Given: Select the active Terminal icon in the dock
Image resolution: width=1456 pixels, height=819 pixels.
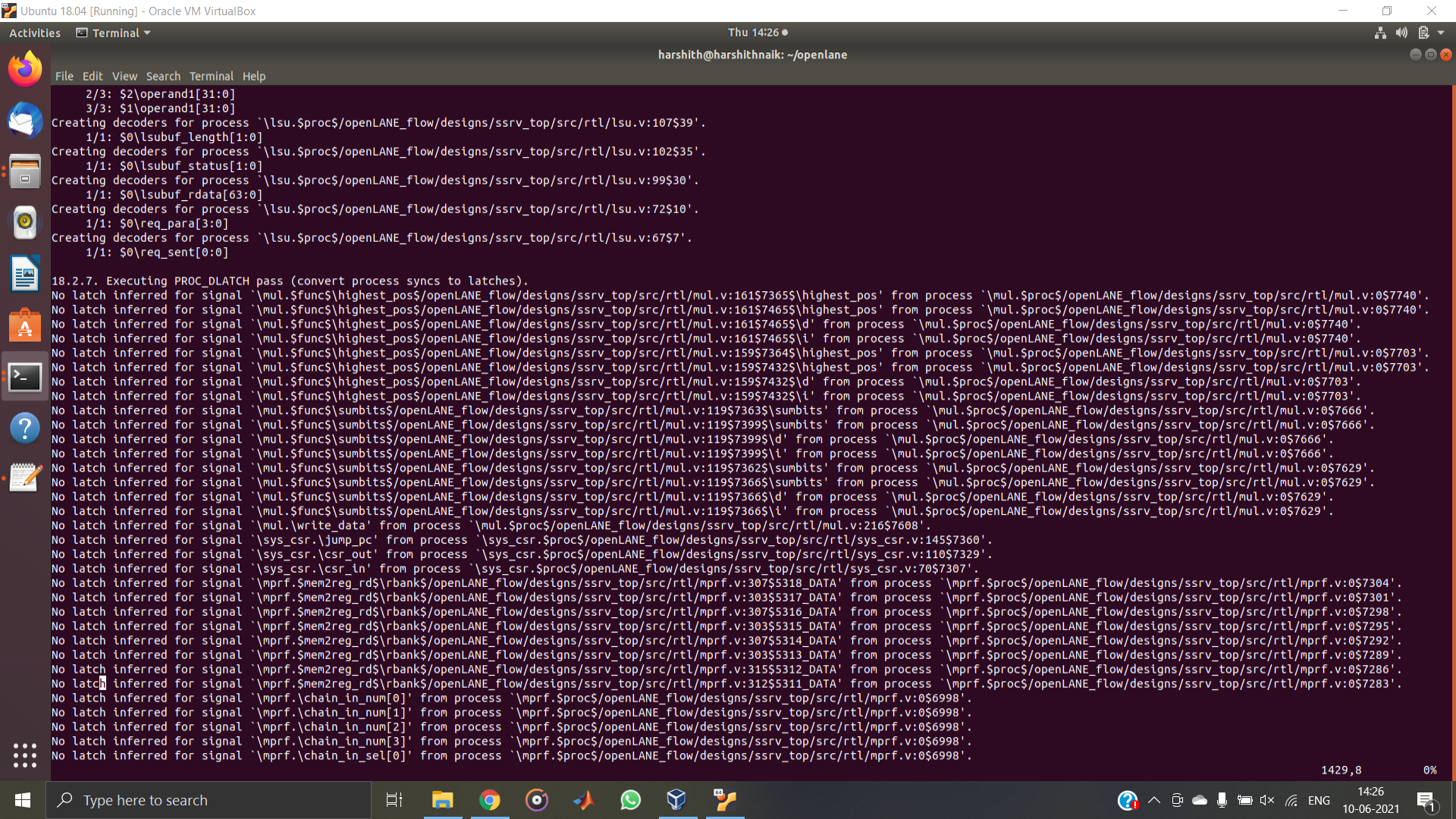Looking at the screenshot, I should coord(25,377).
